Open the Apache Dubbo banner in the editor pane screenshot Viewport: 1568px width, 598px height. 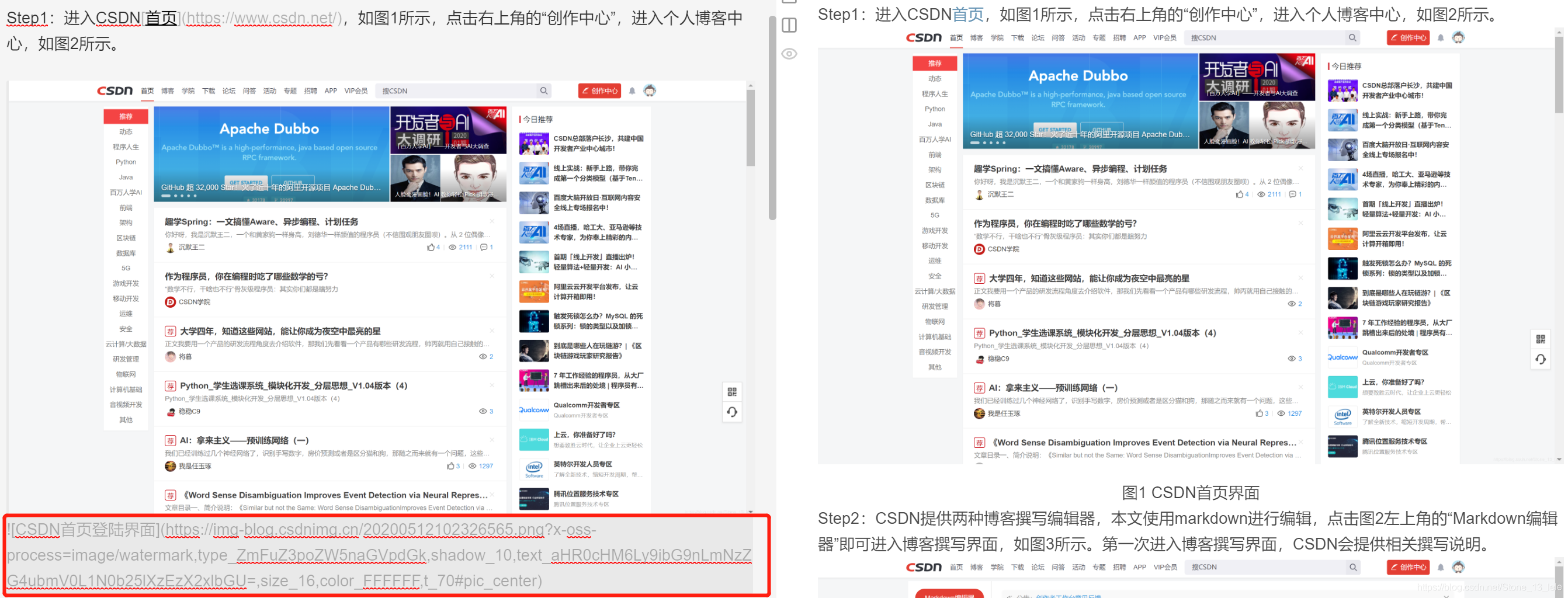[272, 154]
